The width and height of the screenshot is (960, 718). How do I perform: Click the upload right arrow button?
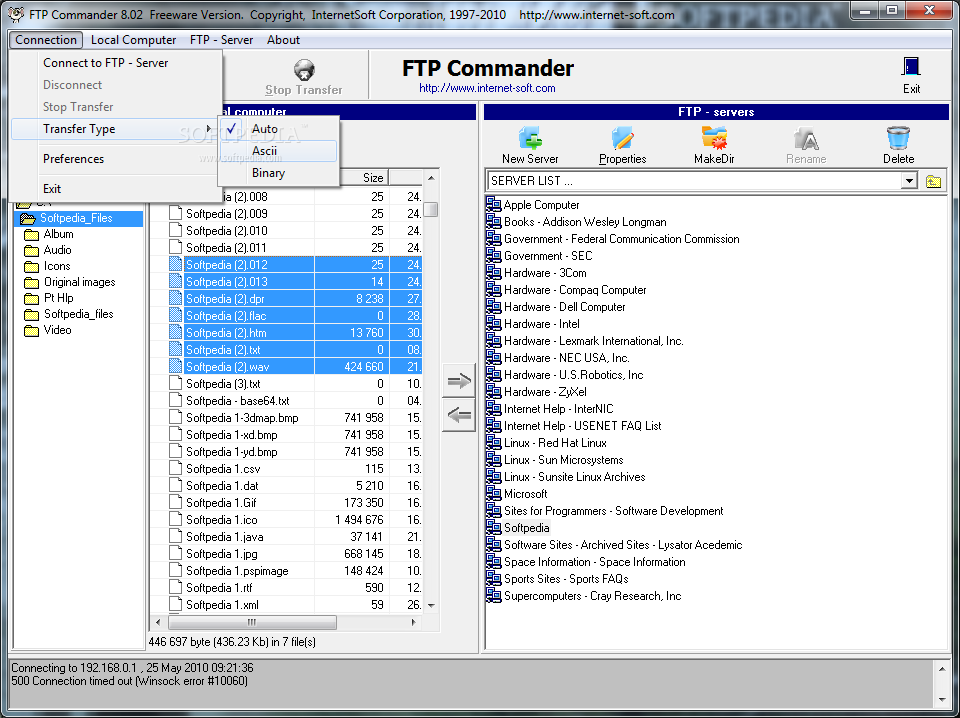click(x=459, y=381)
